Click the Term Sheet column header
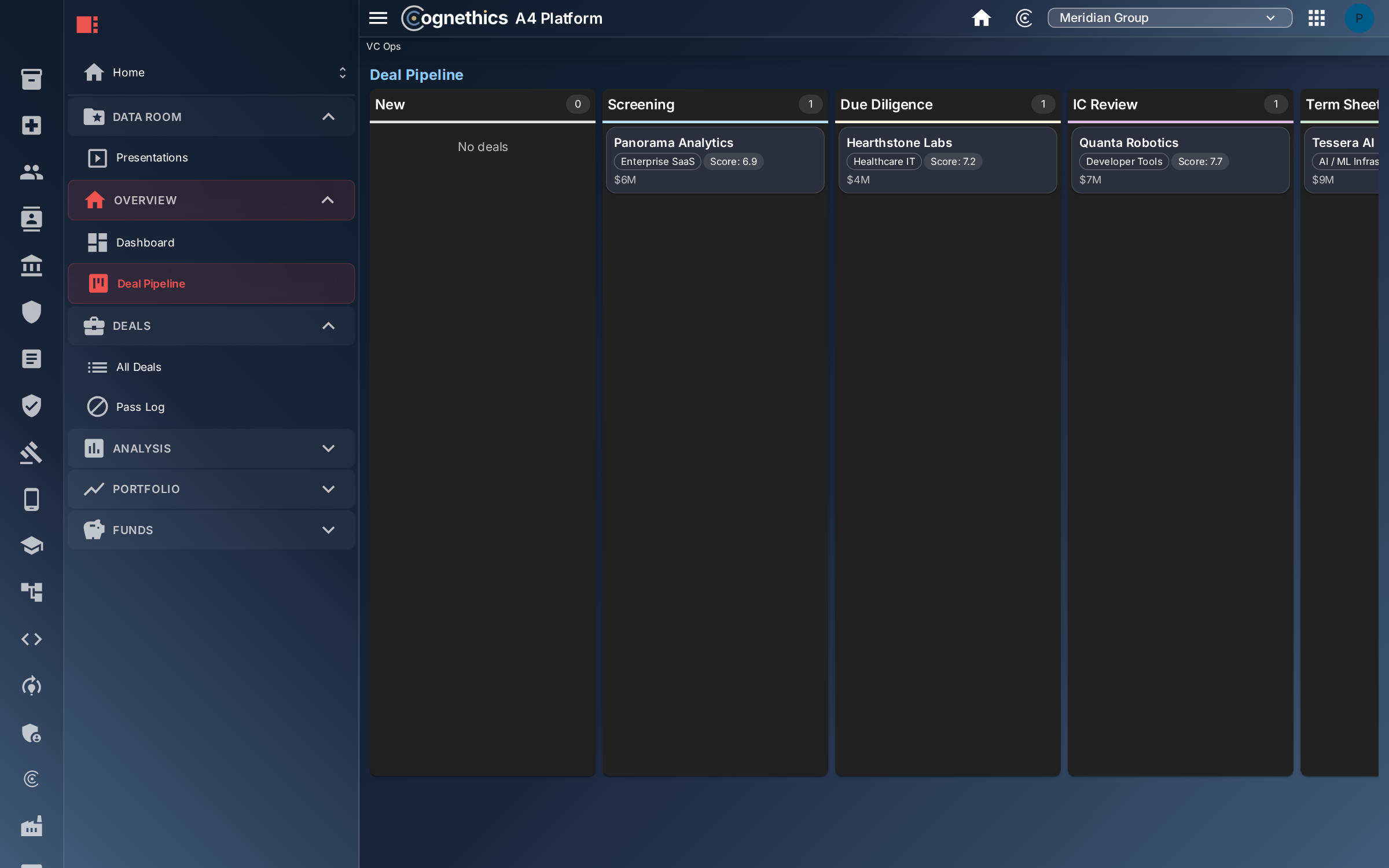The image size is (1389, 868). (1339, 105)
